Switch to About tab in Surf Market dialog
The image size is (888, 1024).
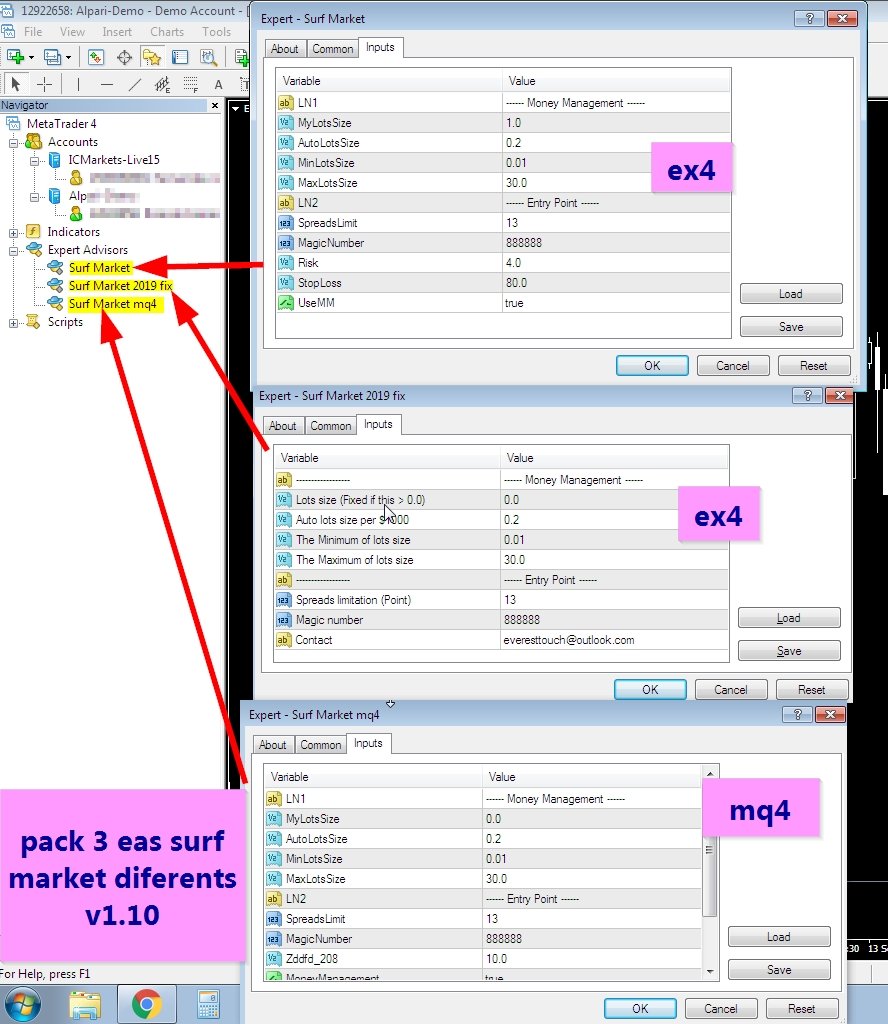click(285, 49)
